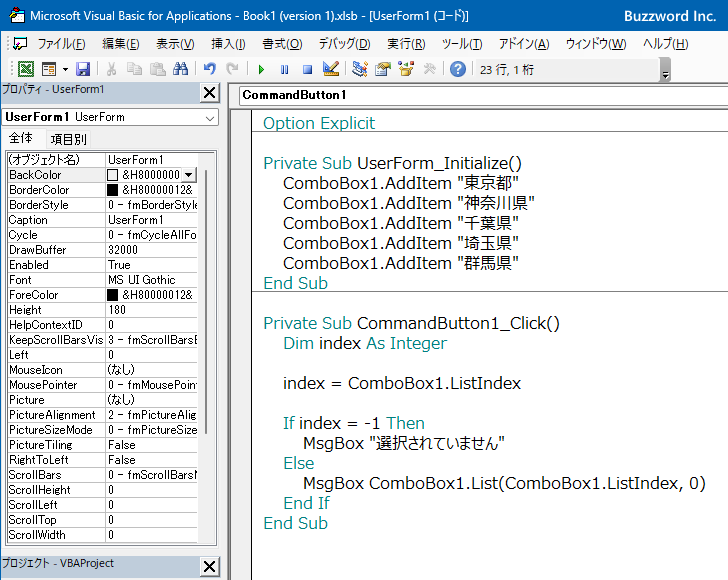The width and height of the screenshot is (728, 580).
Task: Open the ファイル(F) menu
Action: click(61, 44)
